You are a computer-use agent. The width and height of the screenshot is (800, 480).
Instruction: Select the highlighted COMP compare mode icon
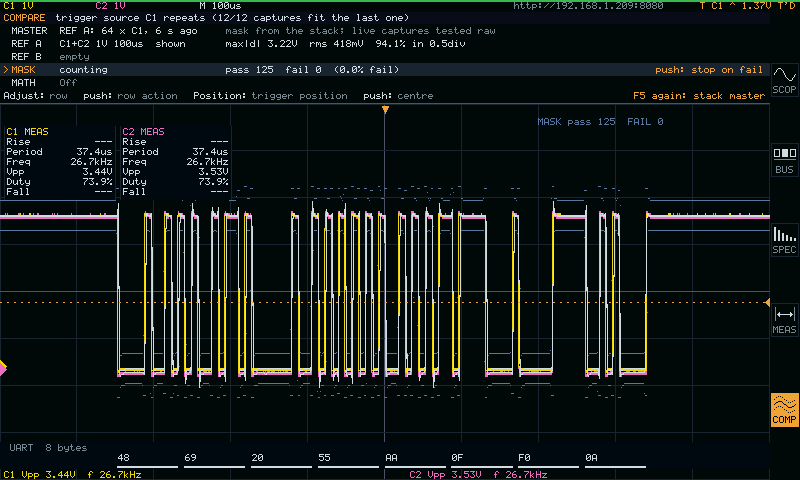(x=784, y=410)
